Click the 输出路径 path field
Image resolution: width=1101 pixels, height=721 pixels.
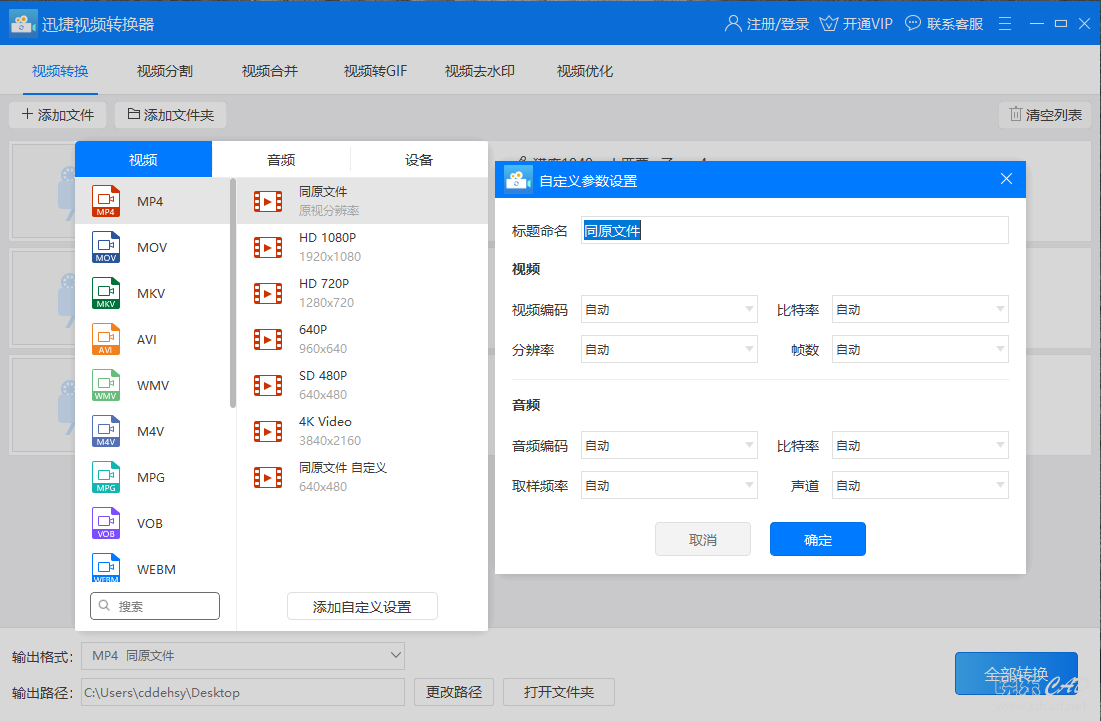(x=243, y=692)
